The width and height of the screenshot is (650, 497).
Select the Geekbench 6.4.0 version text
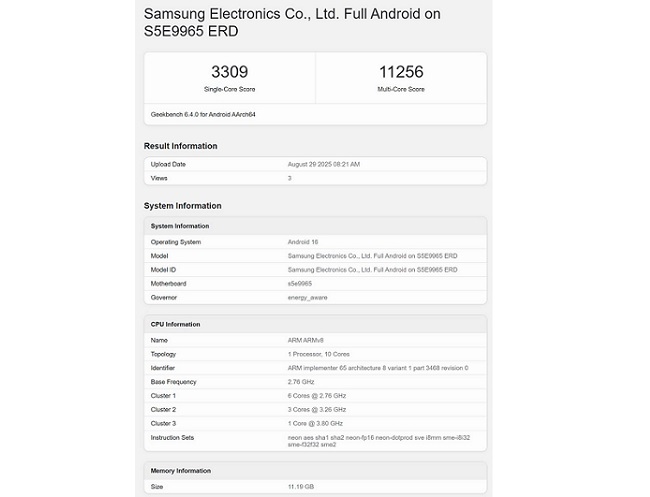196,114
